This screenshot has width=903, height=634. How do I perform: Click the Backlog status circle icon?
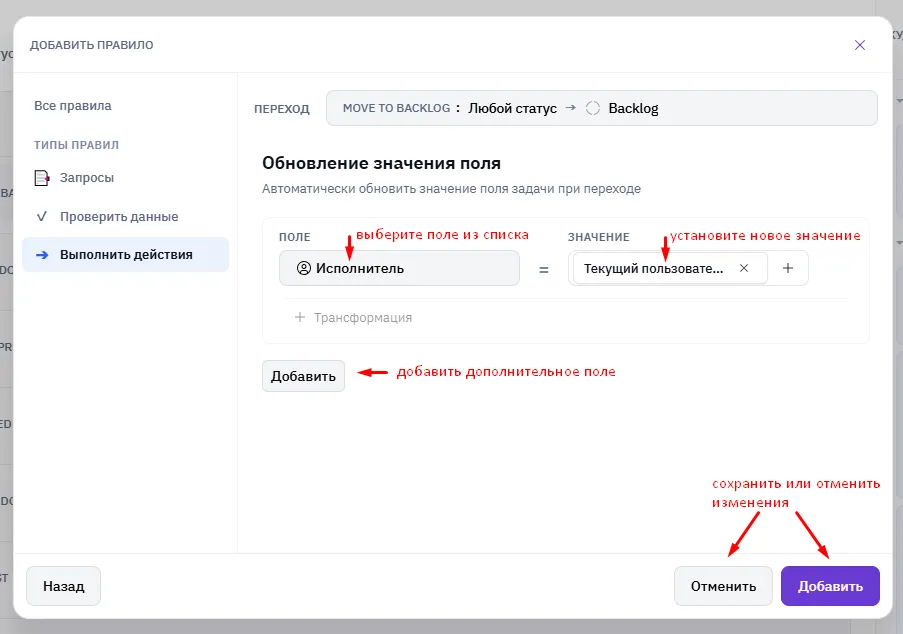click(593, 108)
